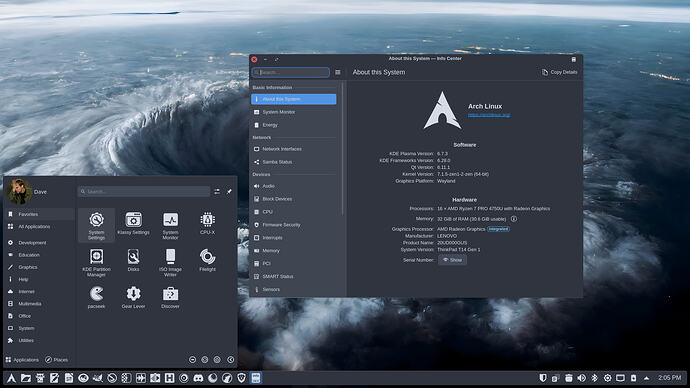Open the Energy page in Info Center
This screenshot has width=690, height=388.
(x=294, y=125)
